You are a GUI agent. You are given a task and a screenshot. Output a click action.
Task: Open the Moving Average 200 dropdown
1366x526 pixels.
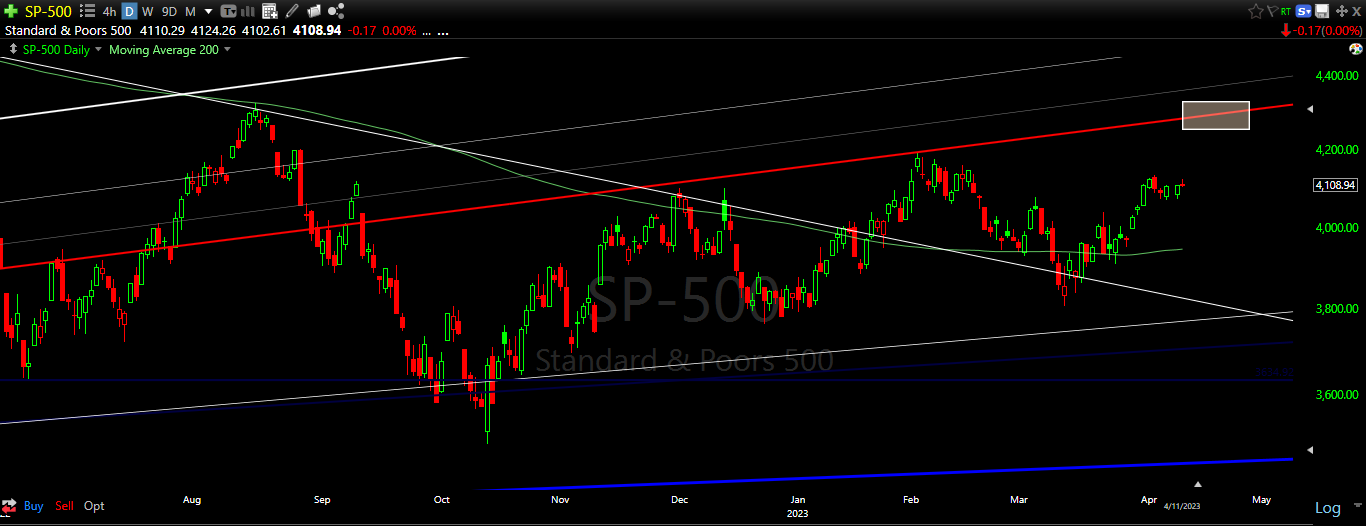point(226,49)
